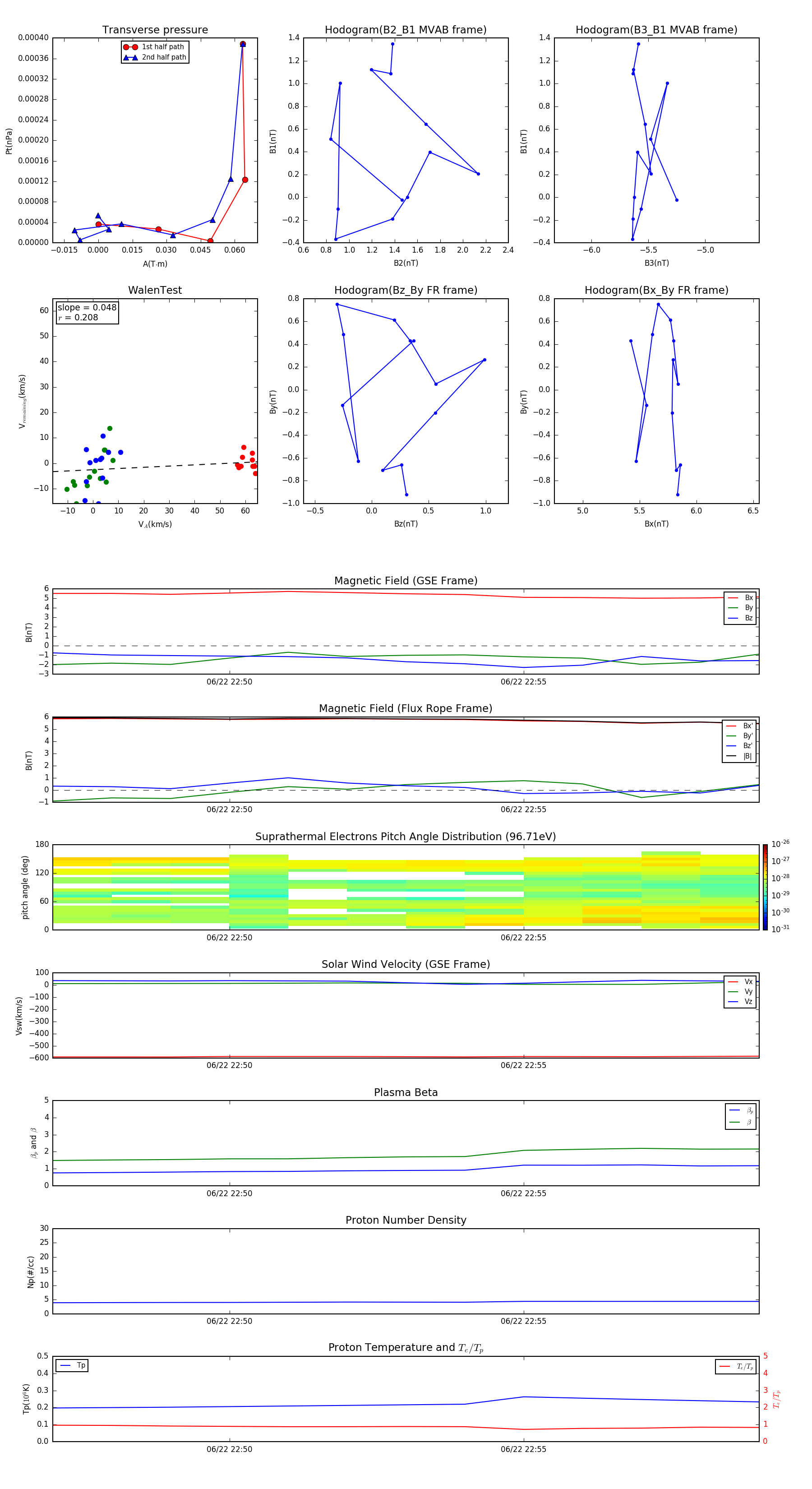Click the red Vx line in velocity panel

[x=406, y=1057]
